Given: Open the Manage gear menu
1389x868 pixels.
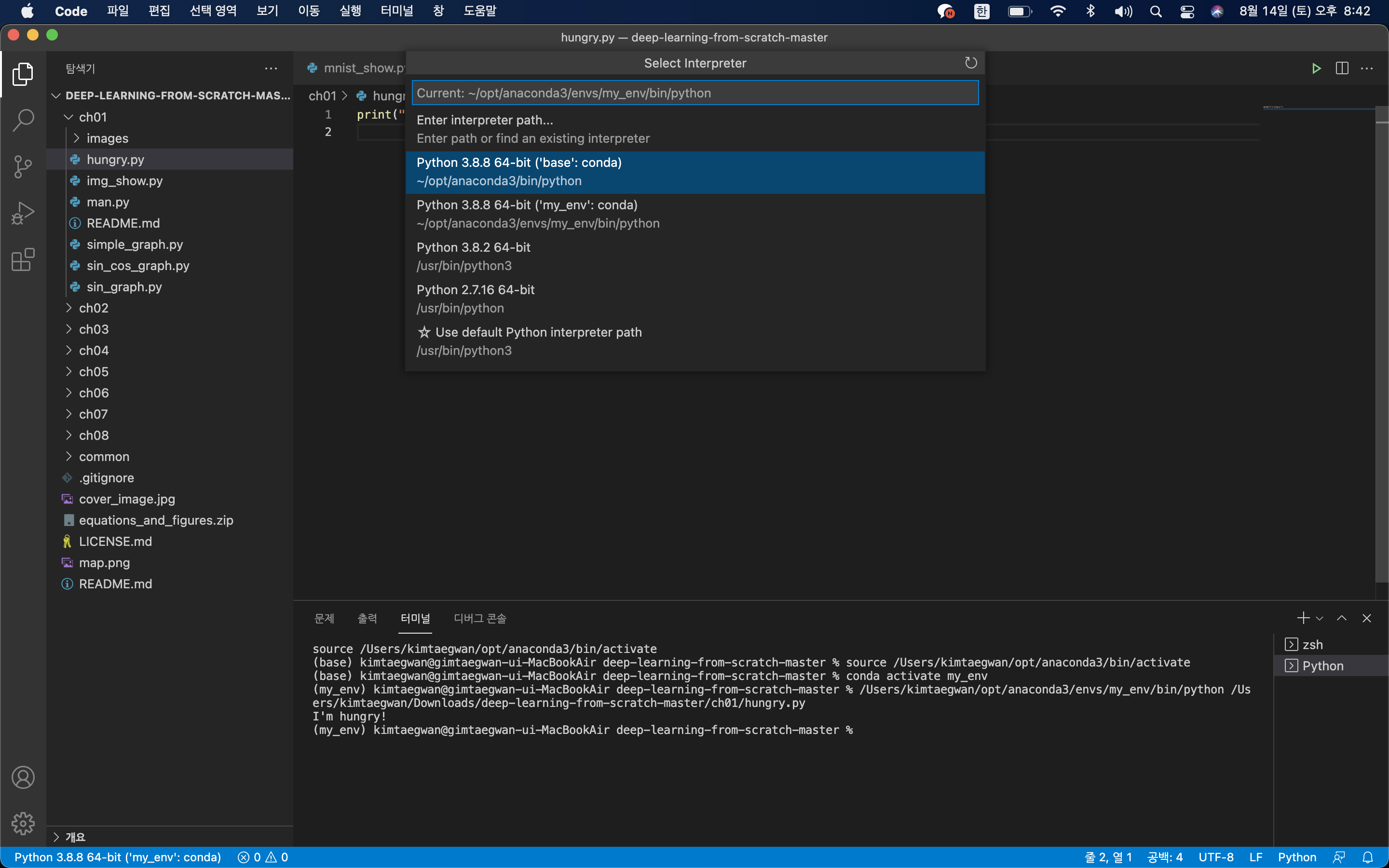Looking at the screenshot, I should point(23,823).
